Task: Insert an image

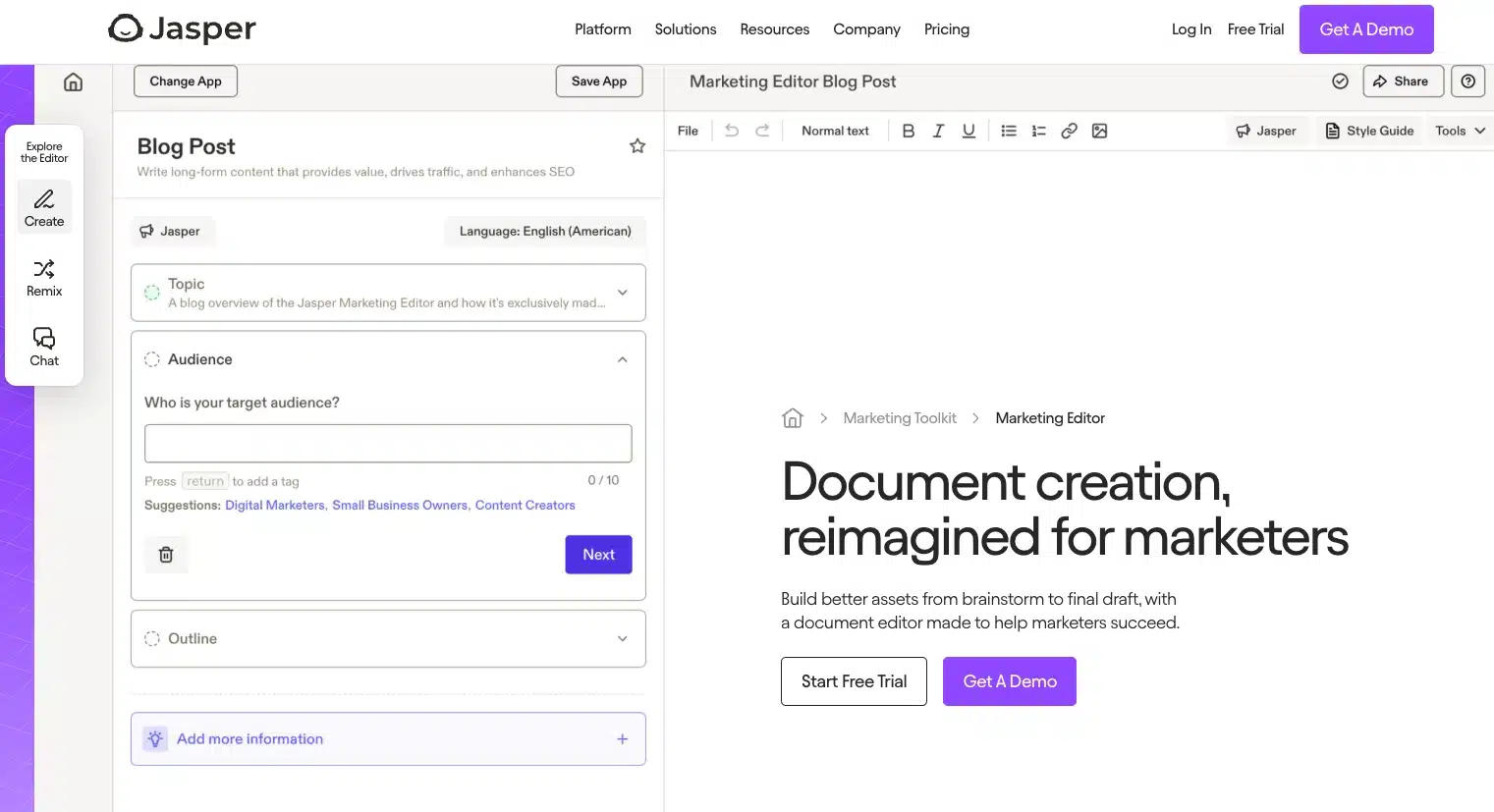Action: point(1100,131)
